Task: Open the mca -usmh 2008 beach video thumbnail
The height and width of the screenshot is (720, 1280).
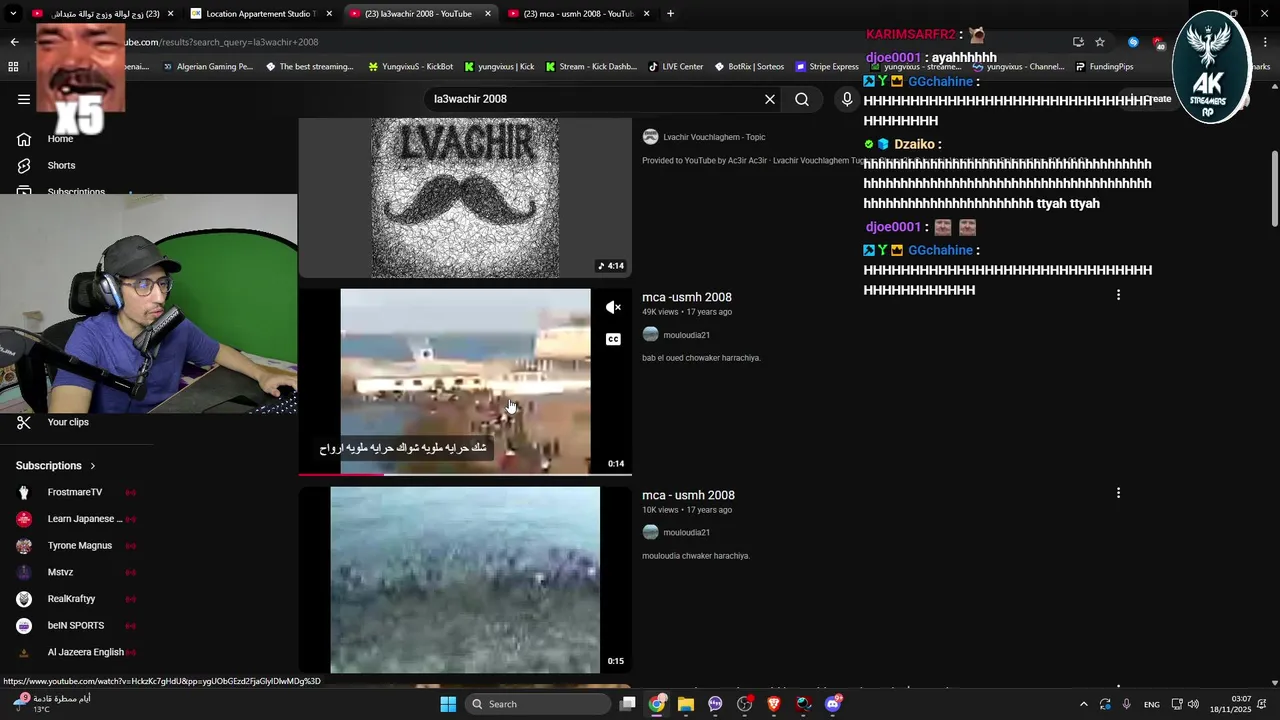Action: (x=465, y=381)
